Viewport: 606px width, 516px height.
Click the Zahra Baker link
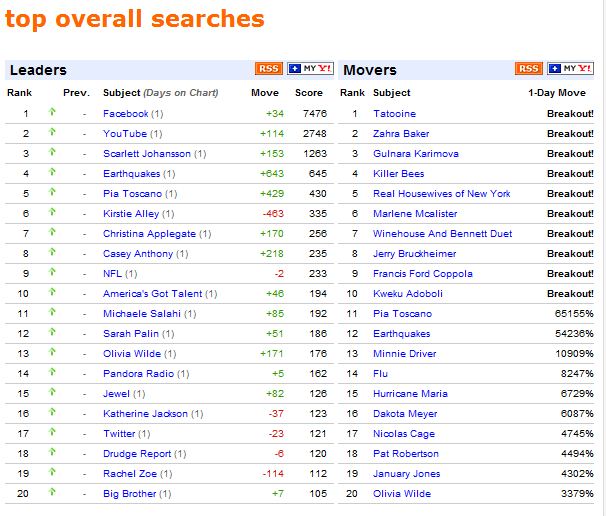pos(401,134)
